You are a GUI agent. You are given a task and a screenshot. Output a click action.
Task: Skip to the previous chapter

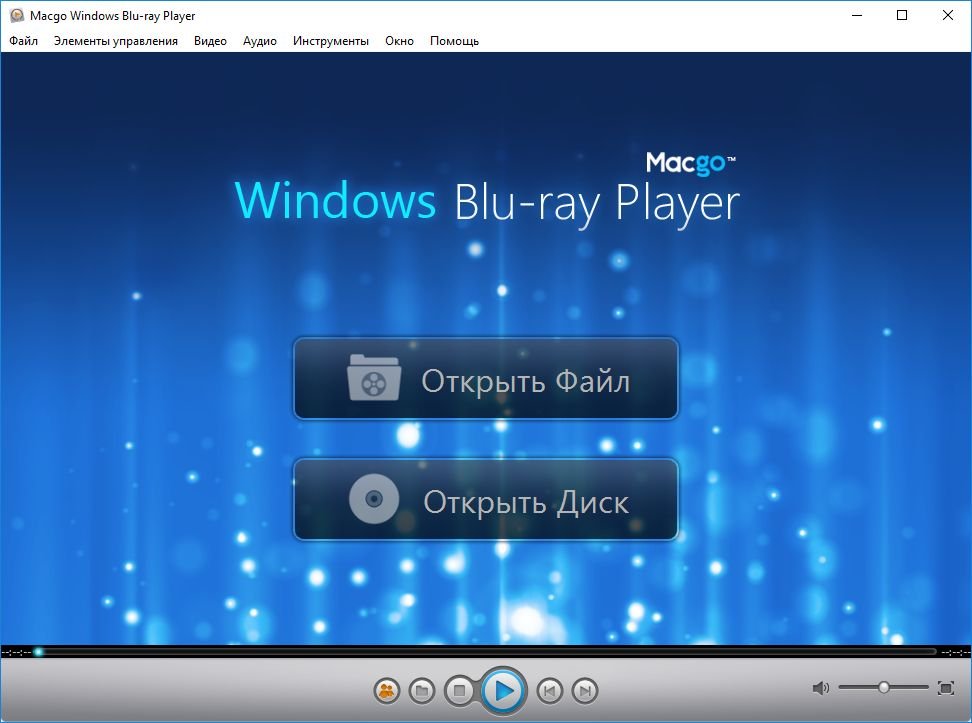549,690
